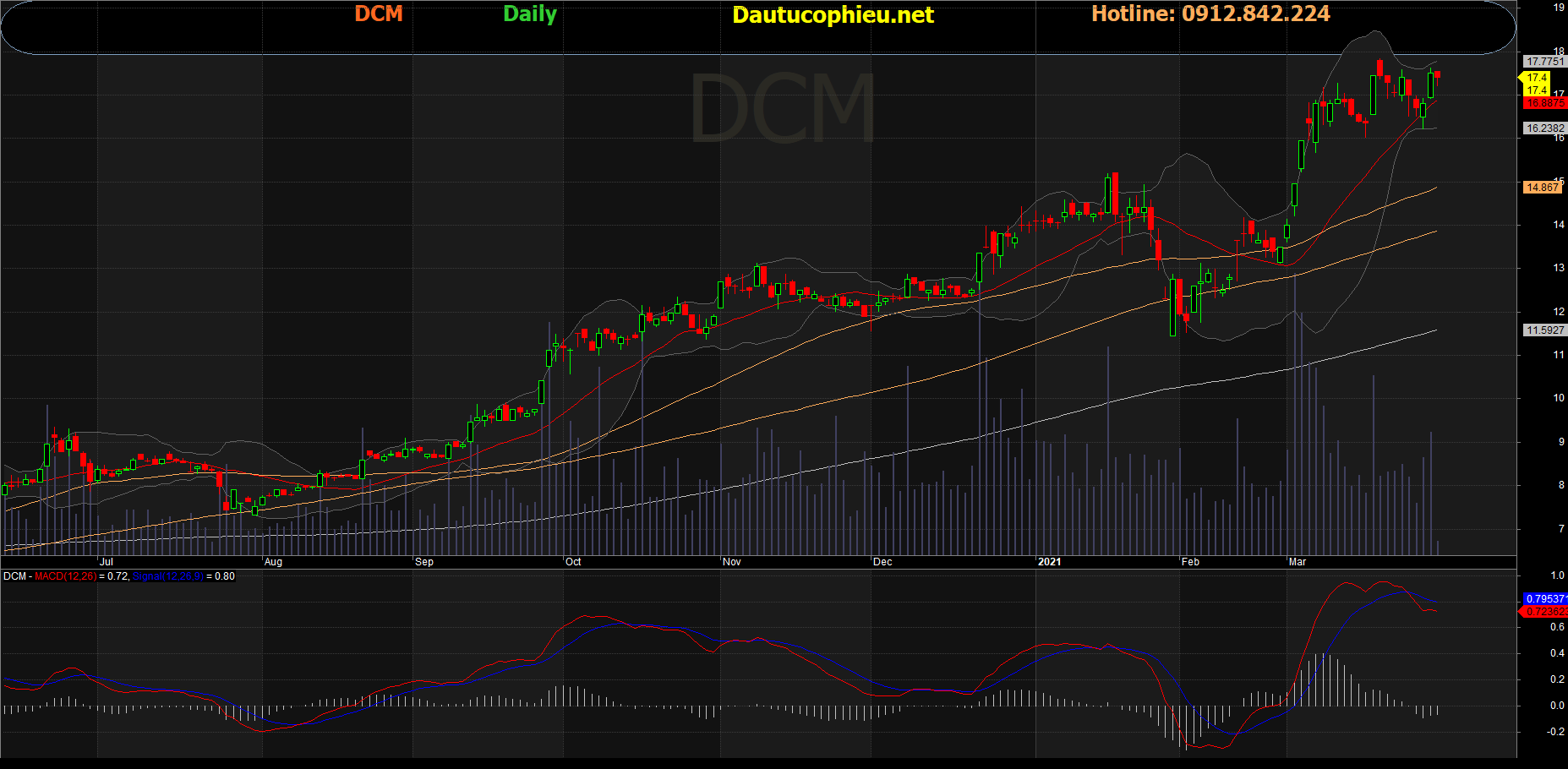Click the 19 price axis tick
1568x769 pixels.
pyautogui.click(x=1559, y=8)
